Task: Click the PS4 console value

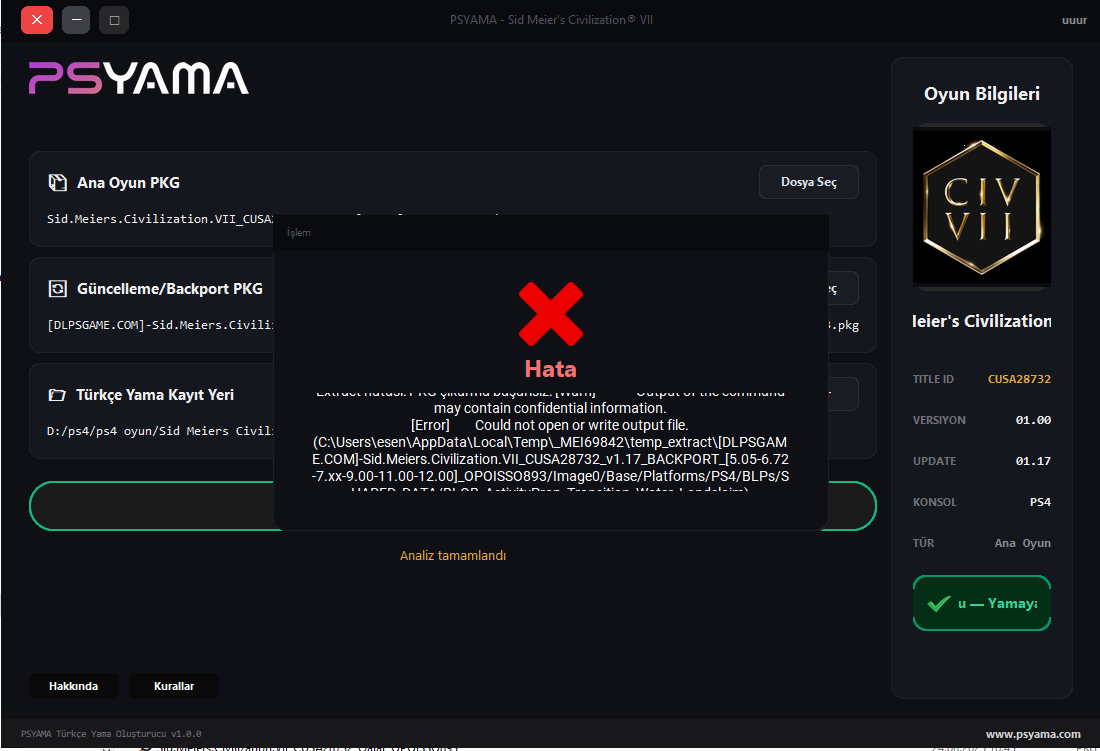Action: click(x=1040, y=502)
